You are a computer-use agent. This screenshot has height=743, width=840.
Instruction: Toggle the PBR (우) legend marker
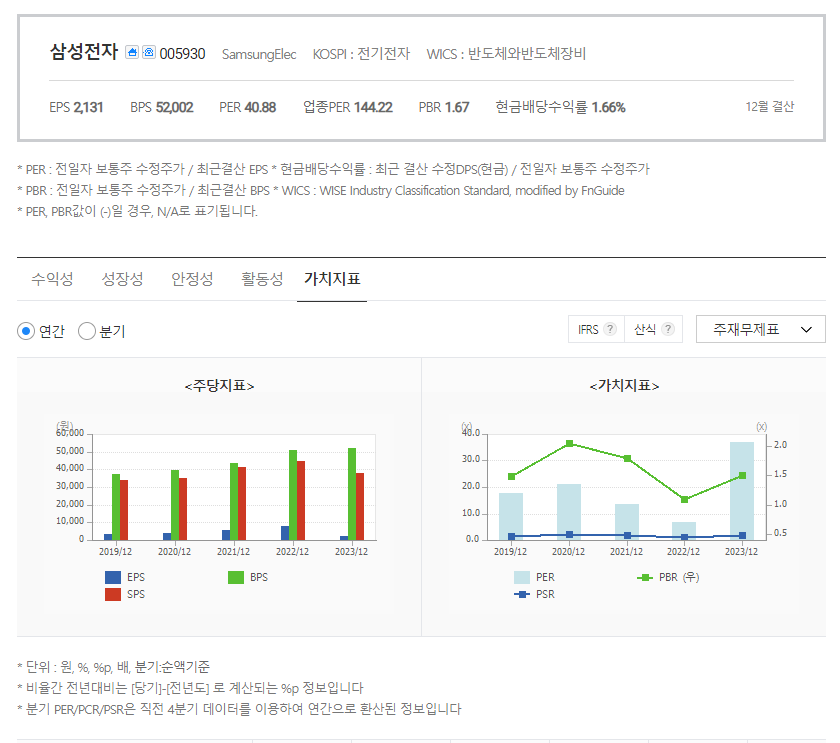pos(645,577)
